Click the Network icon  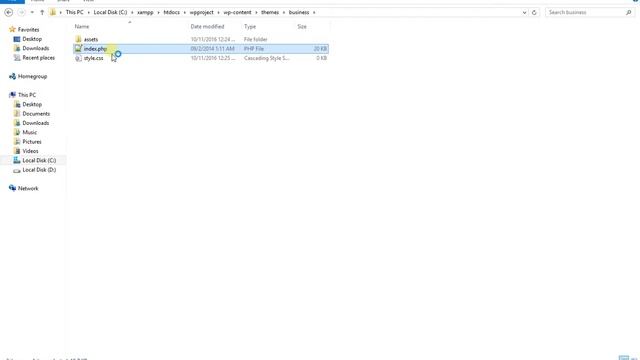pyautogui.click(x=13, y=188)
